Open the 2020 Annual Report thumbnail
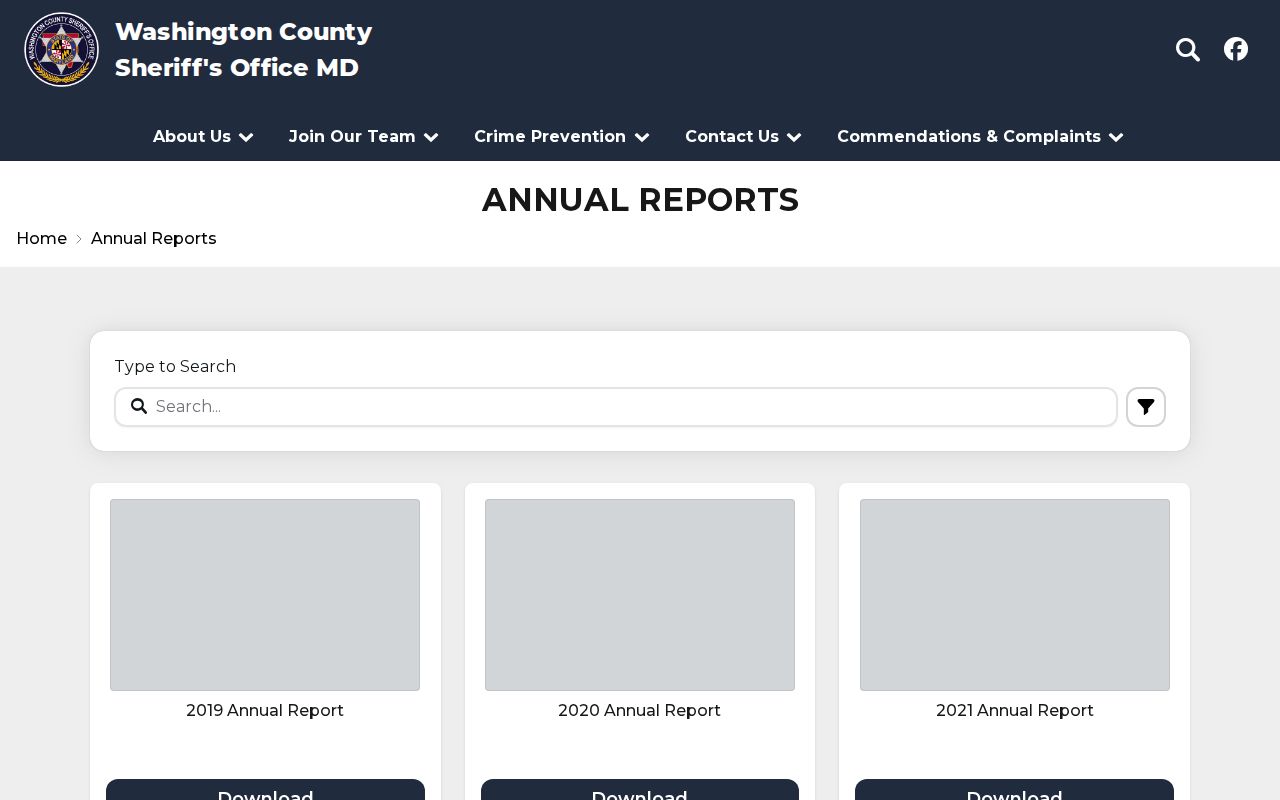This screenshot has width=1280, height=800. click(640, 595)
